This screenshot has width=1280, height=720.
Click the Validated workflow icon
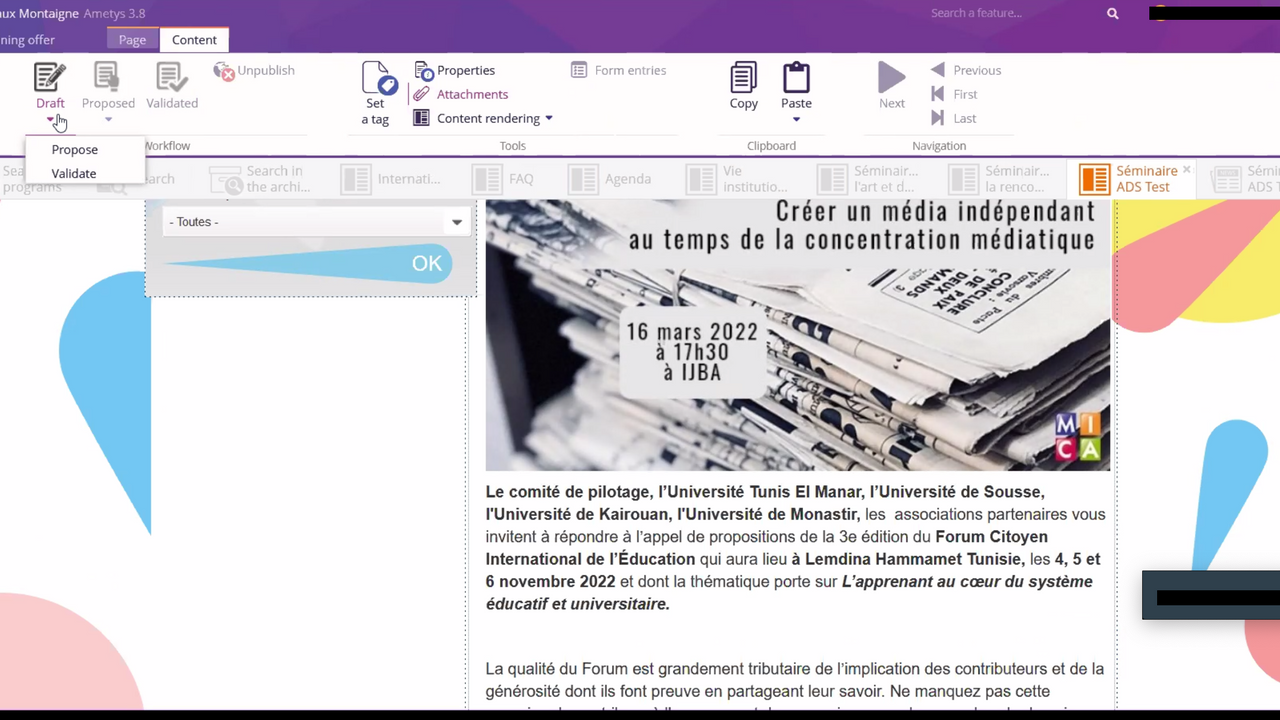click(x=170, y=80)
